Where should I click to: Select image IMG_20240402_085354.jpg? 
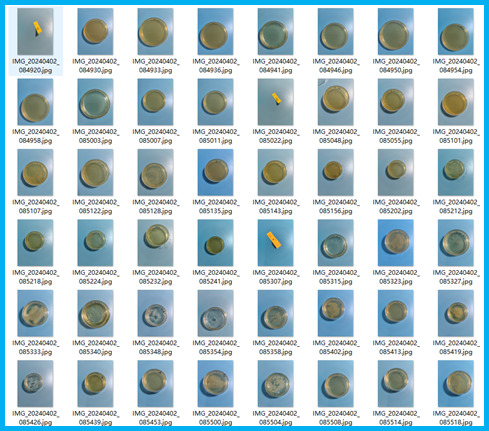tap(215, 313)
